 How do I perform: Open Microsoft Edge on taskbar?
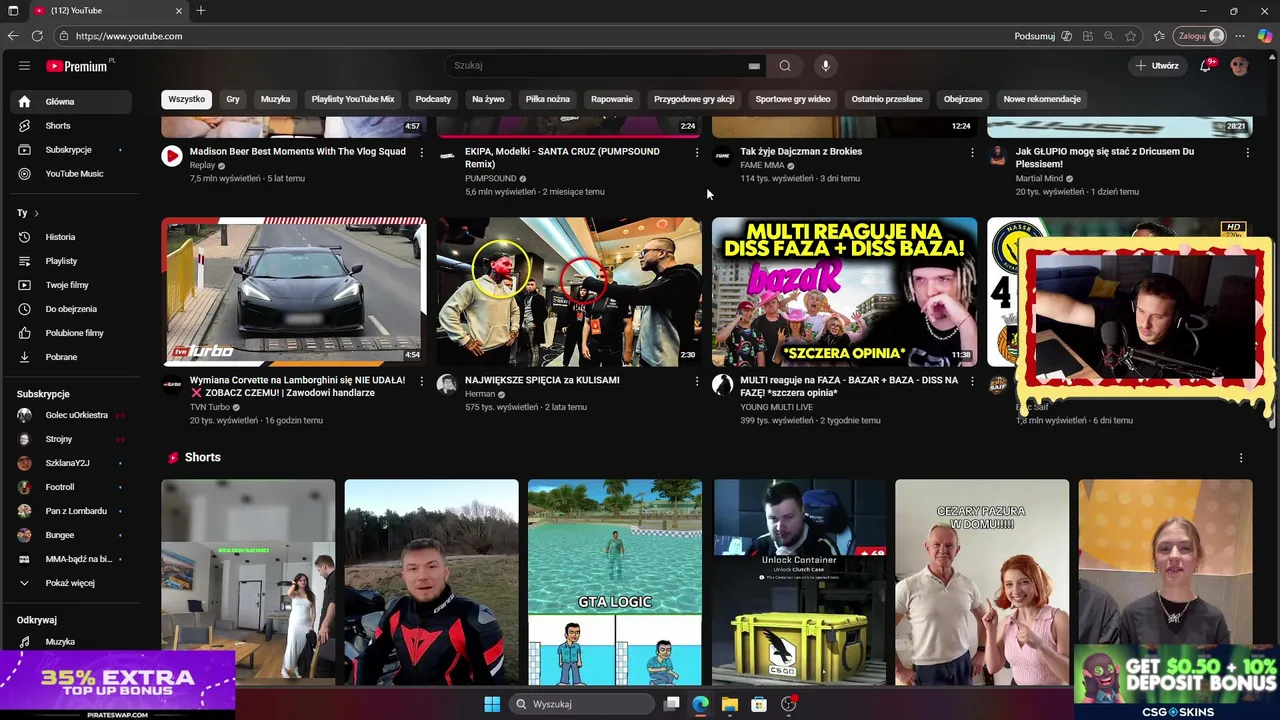[701, 704]
